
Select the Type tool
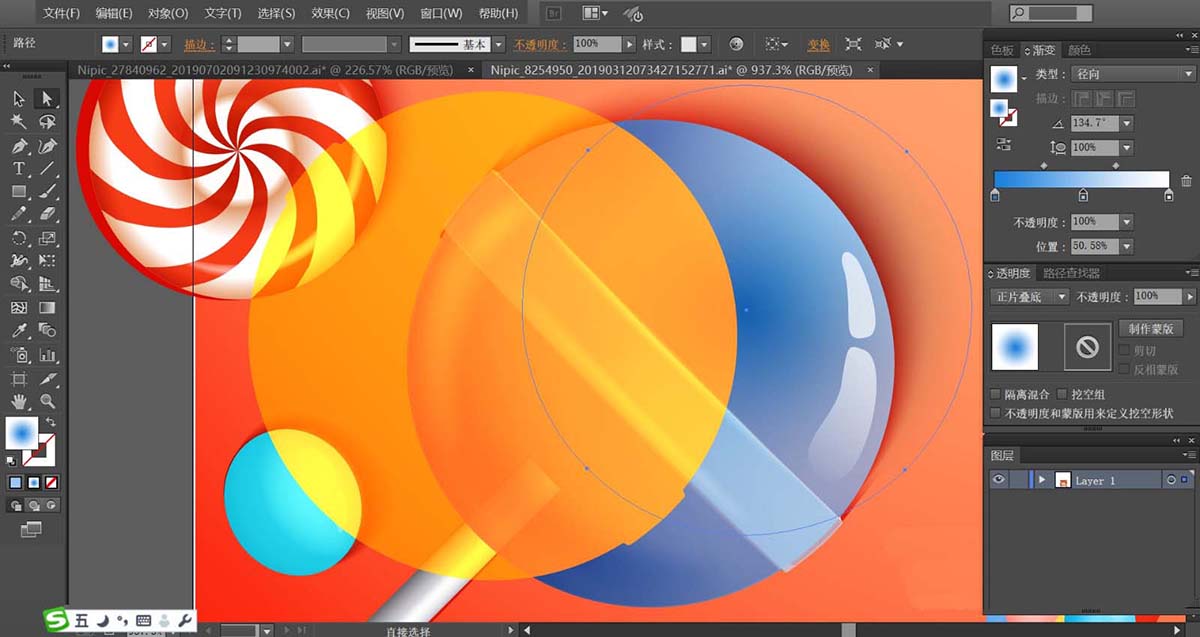[18, 169]
